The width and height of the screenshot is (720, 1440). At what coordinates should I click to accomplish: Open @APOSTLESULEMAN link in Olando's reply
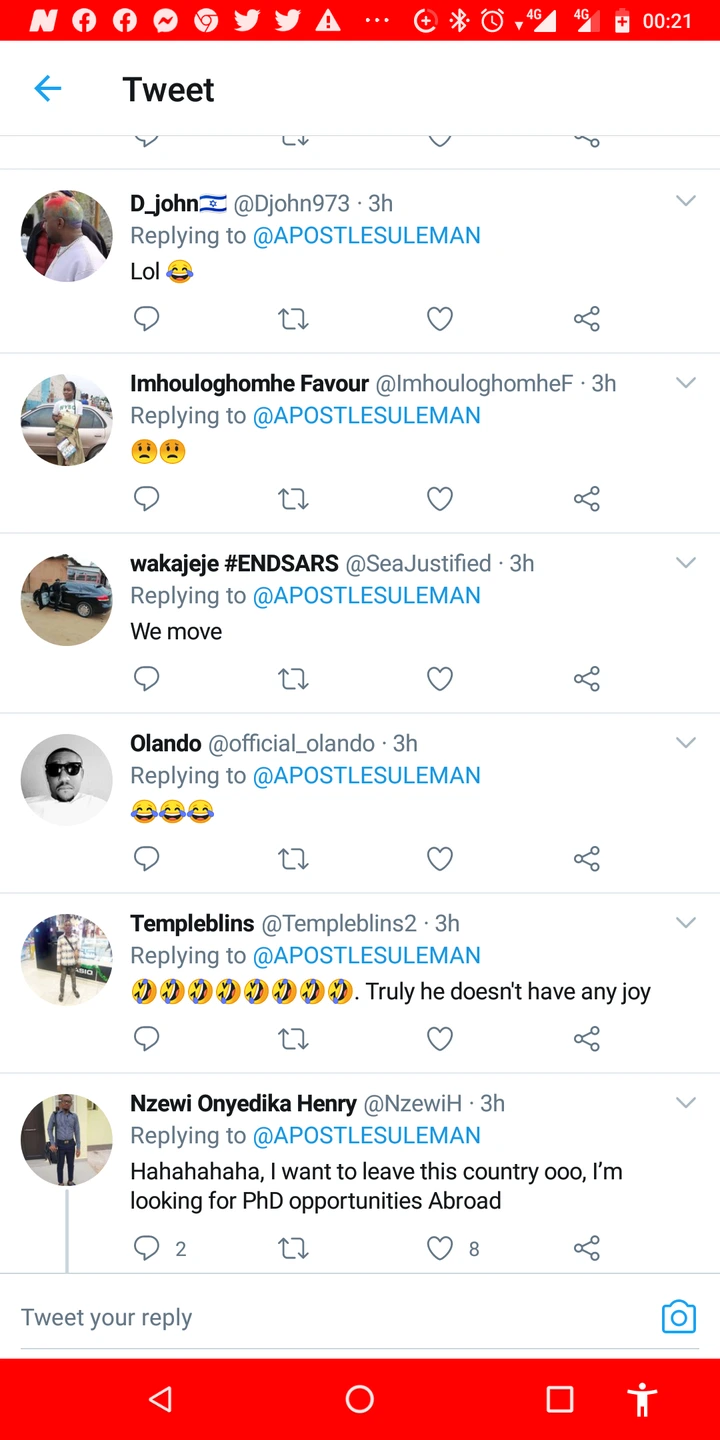click(366, 775)
